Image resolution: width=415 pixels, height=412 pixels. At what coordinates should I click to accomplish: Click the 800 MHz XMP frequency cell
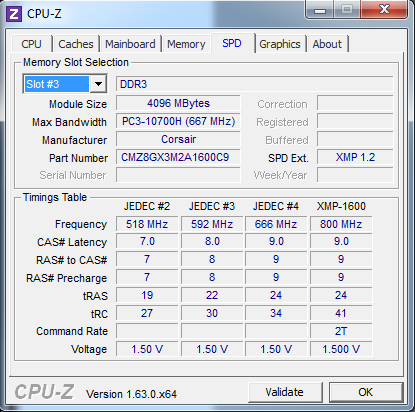point(341,224)
